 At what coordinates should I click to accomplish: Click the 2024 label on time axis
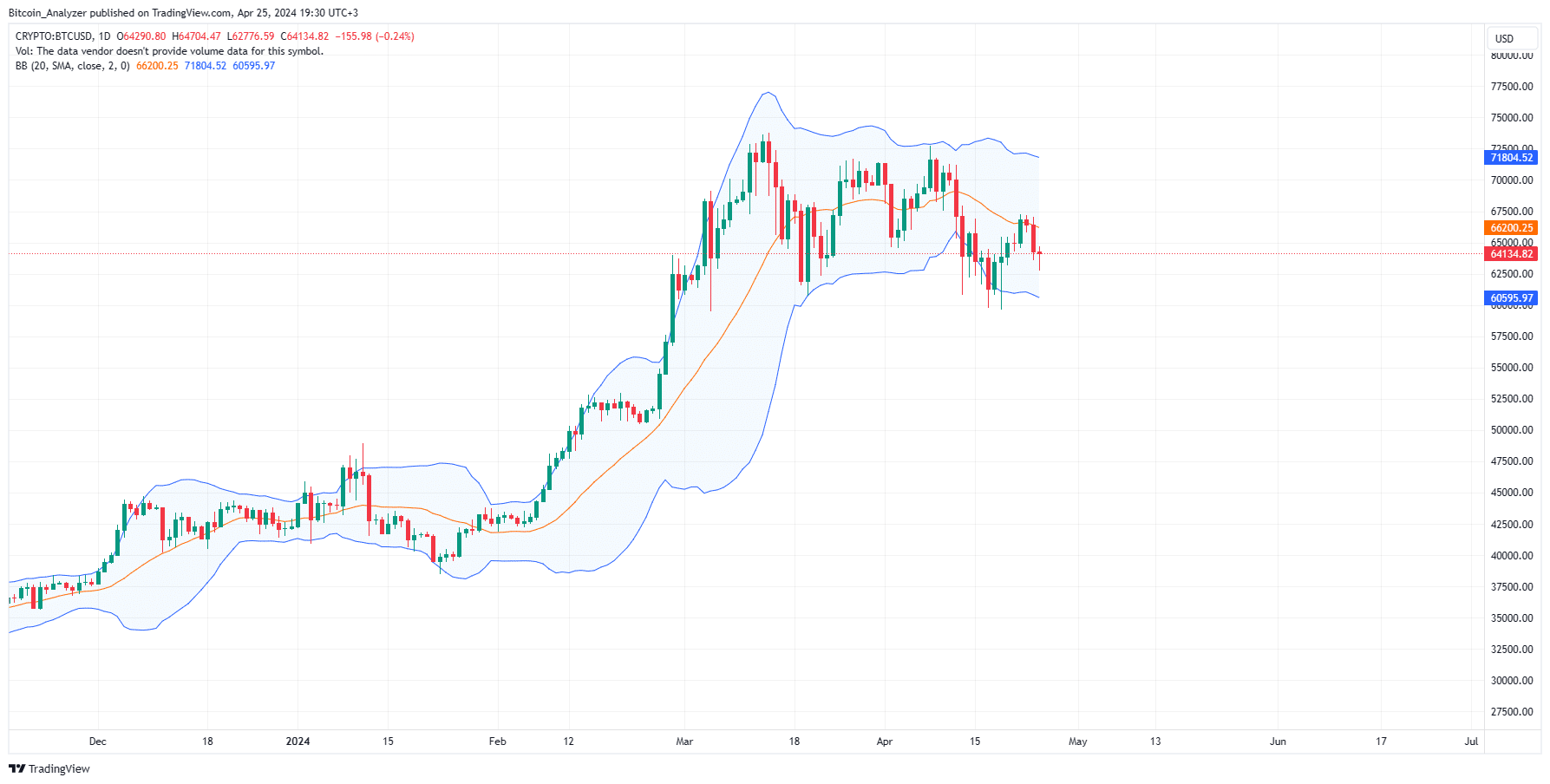click(x=298, y=742)
